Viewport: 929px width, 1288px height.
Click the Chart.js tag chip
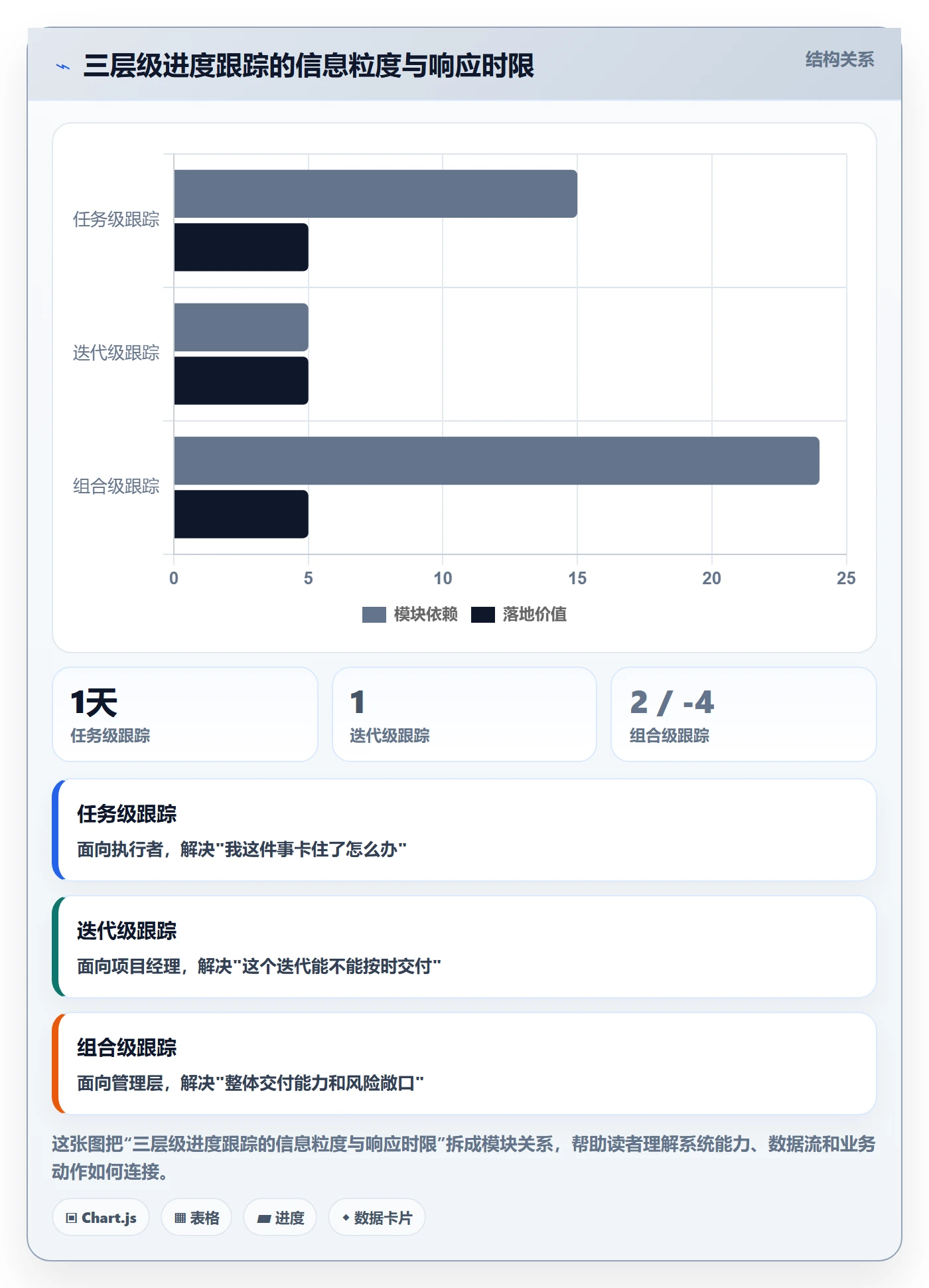(x=101, y=1218)
